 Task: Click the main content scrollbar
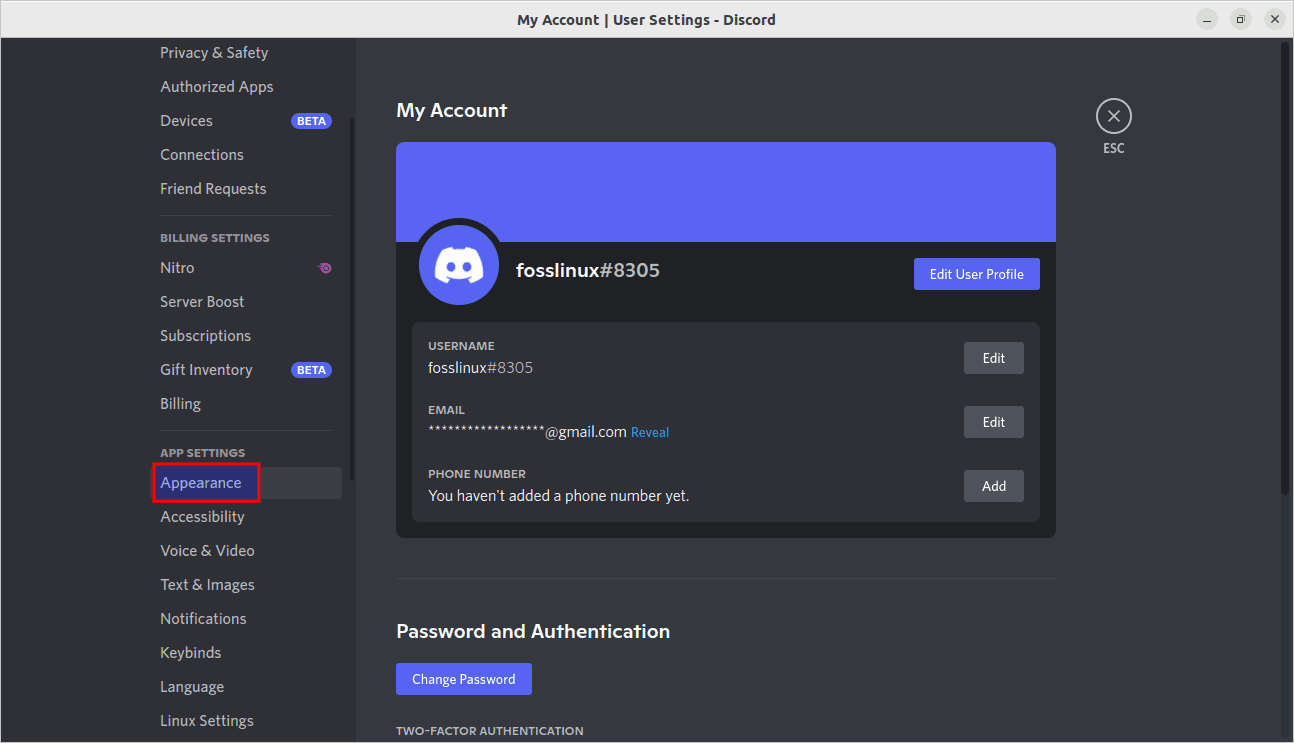tap(1286, 270)
